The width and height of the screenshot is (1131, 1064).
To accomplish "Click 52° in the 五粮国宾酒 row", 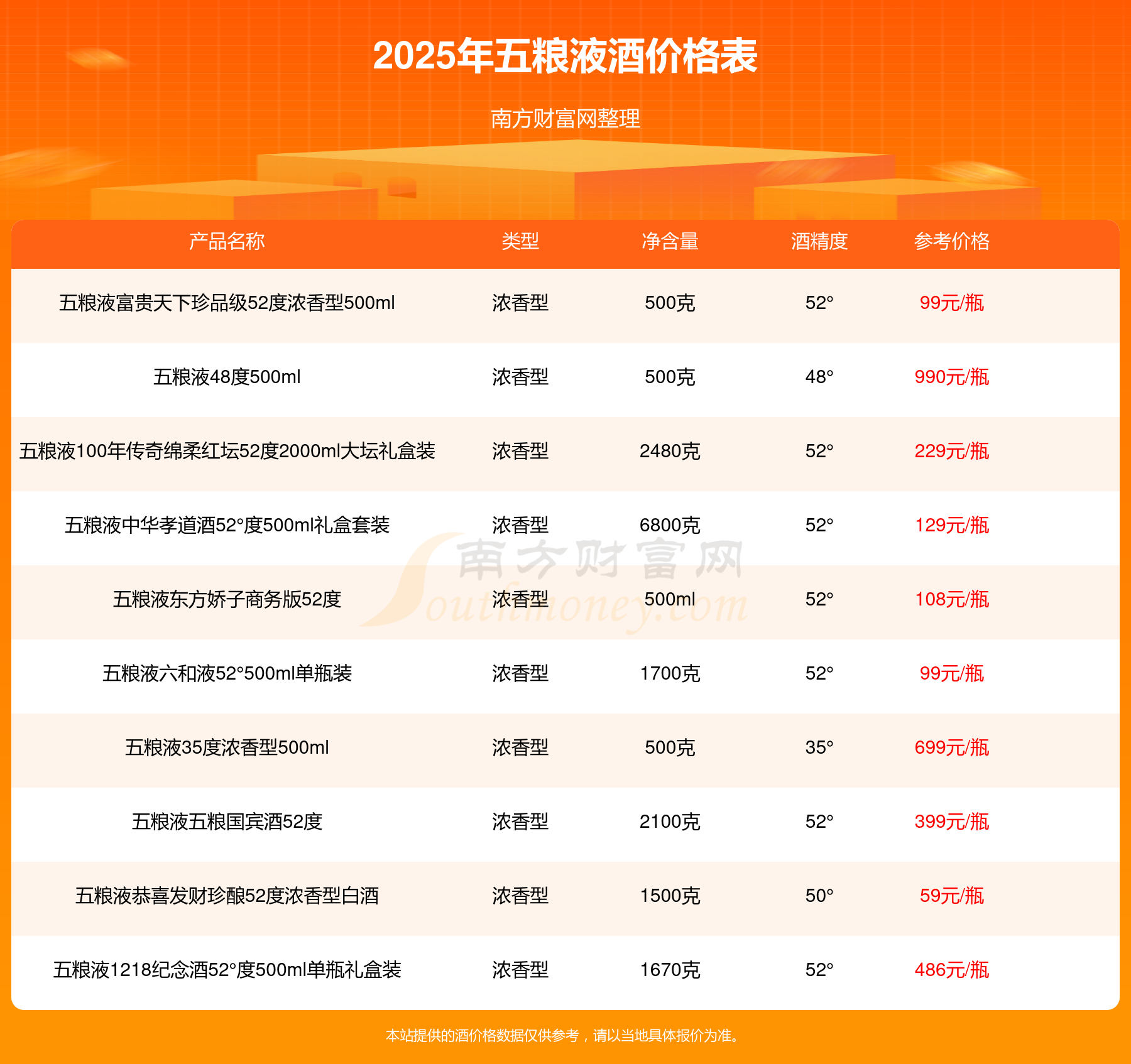I will click(x=819, y=822).
